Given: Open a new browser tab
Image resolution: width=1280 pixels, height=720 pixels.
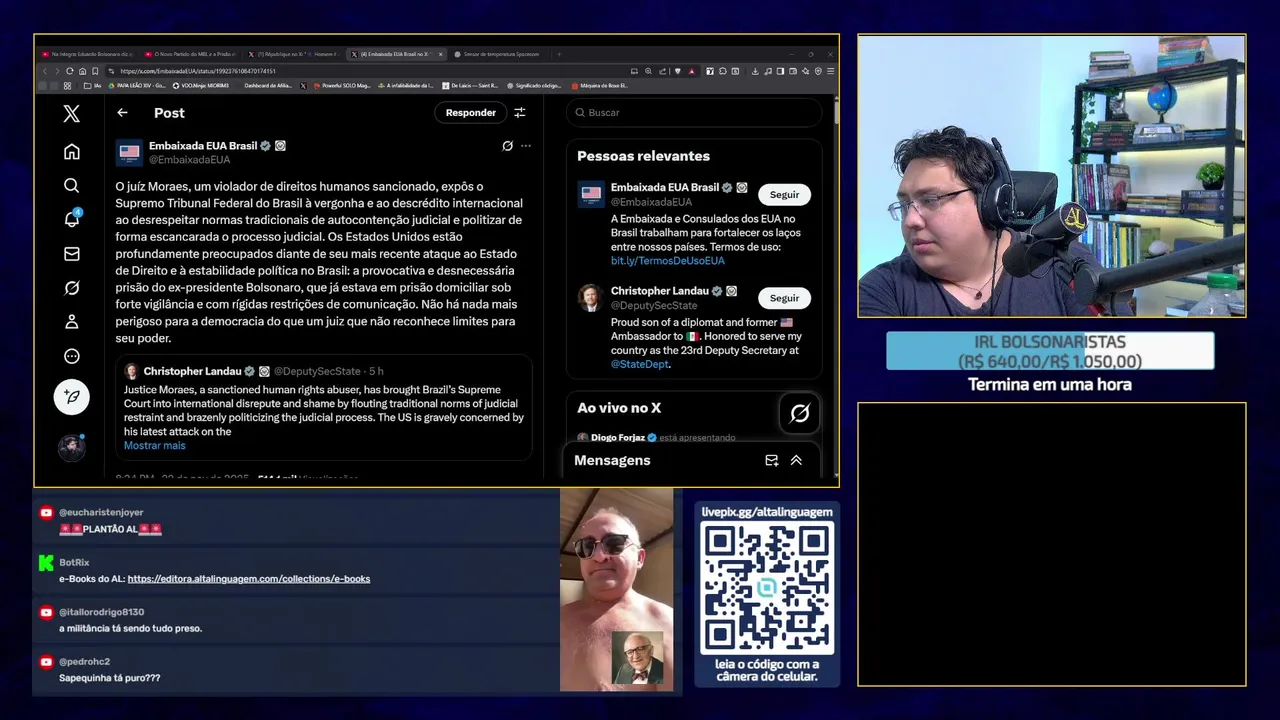Looking at the screenshot, I should point(559,54).
